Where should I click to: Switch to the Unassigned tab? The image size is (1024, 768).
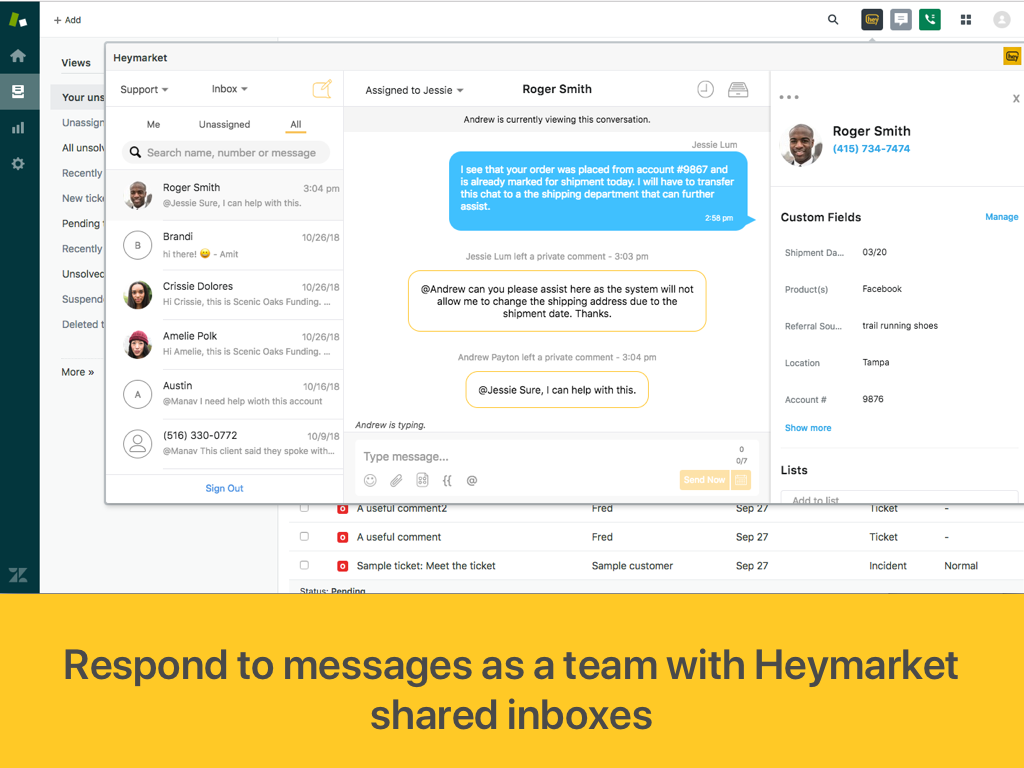click(224, 124)
